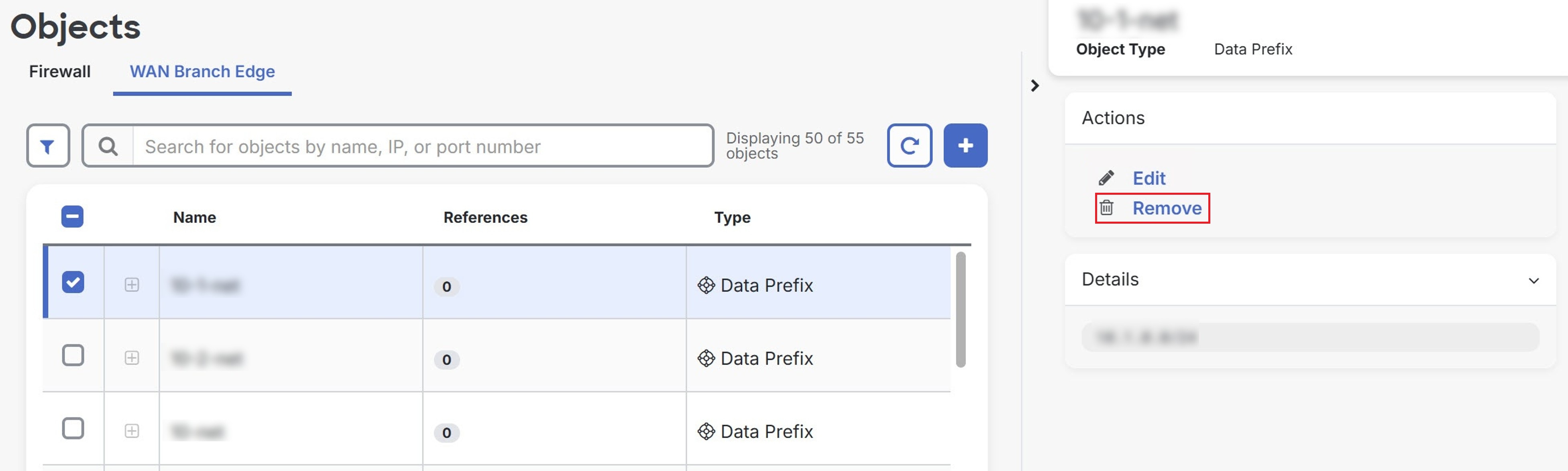Click the search objects input field
1568x471 pixels.
(426, 146)
